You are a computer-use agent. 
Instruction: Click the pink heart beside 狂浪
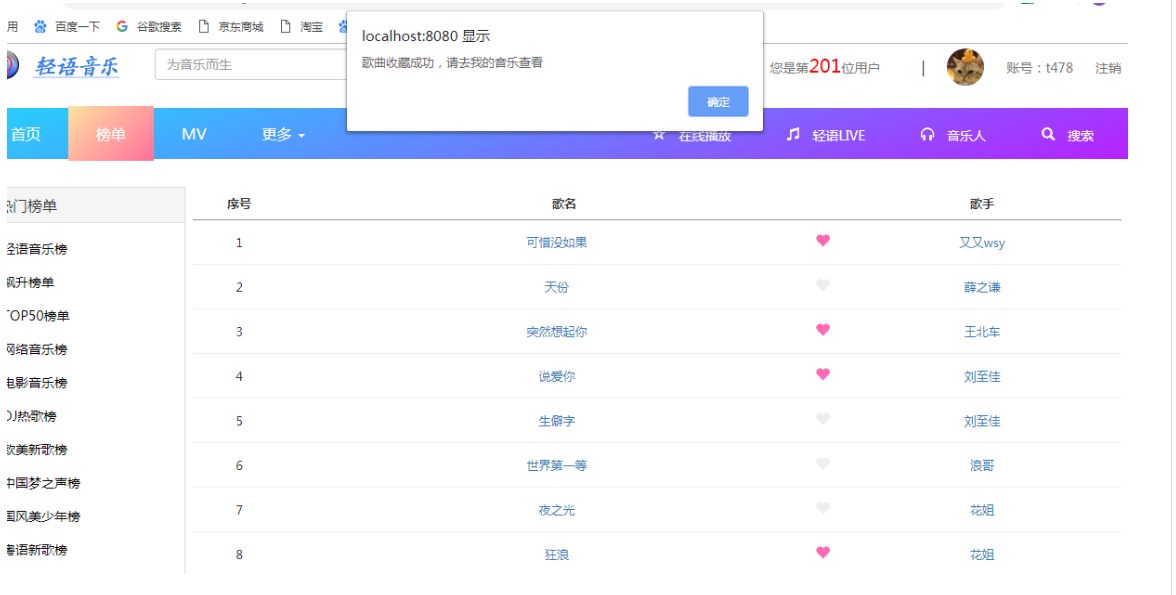coord(823,553)
